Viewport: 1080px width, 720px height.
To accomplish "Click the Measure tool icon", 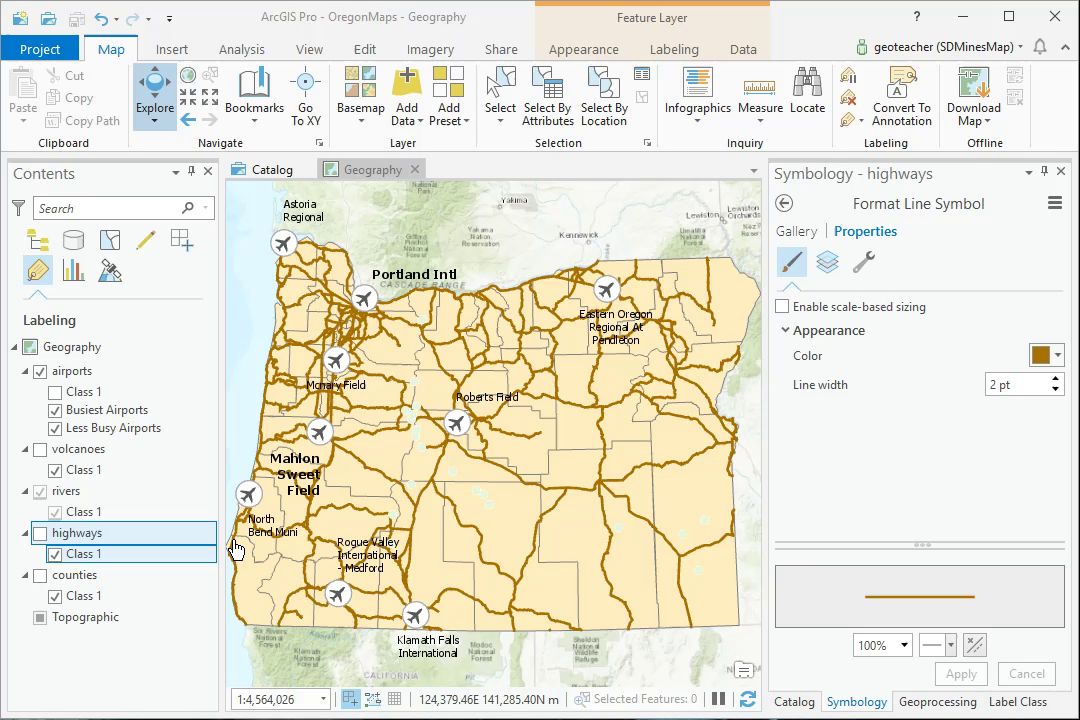I will [760, 86].
